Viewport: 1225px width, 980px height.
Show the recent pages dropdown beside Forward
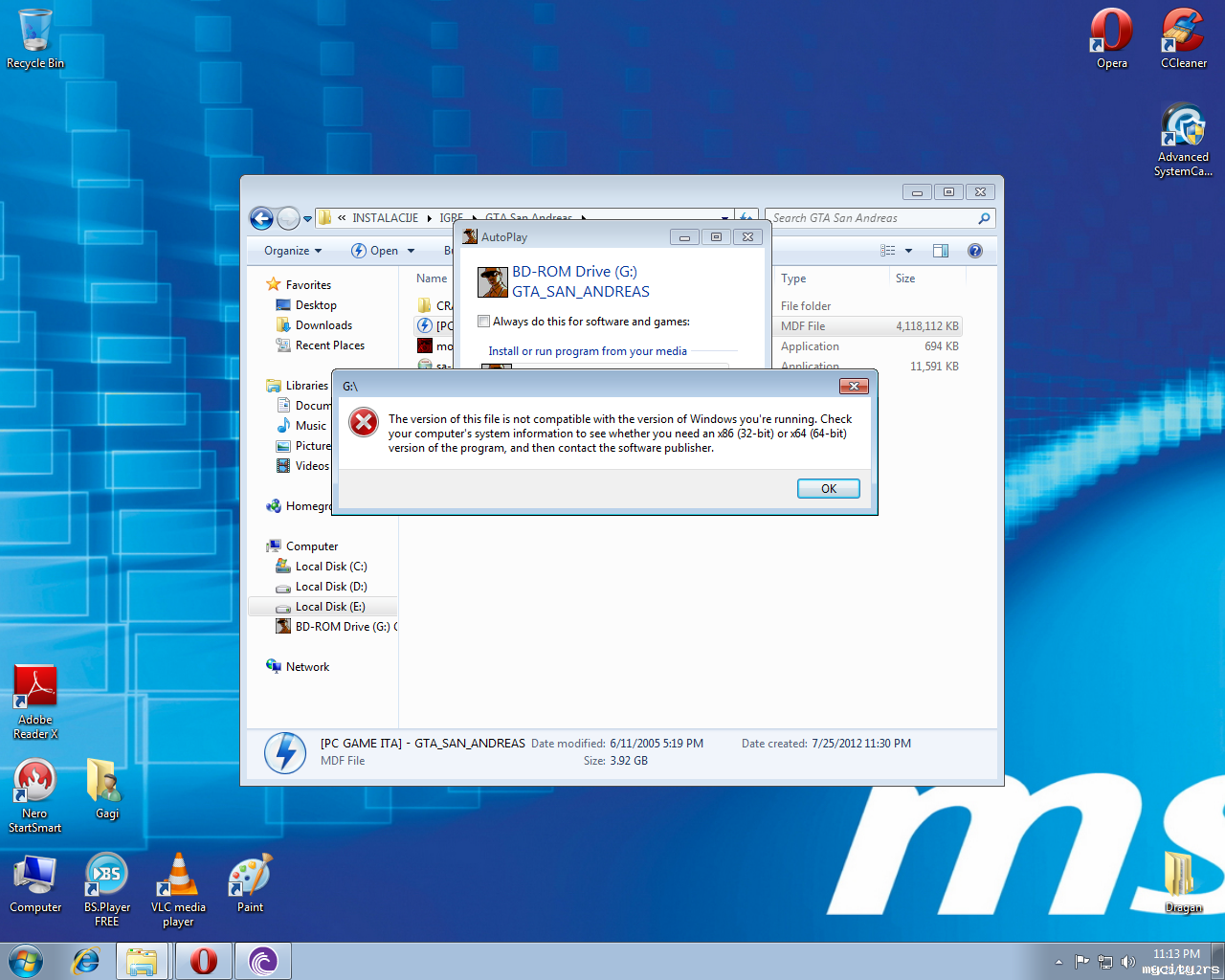pos(307,219)
